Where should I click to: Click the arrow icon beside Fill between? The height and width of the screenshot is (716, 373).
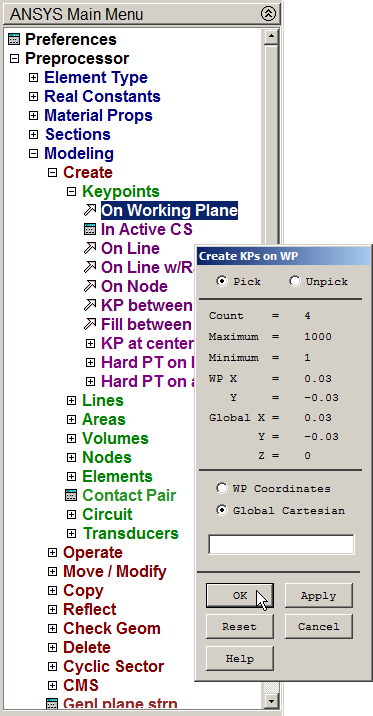coord(90,324)
